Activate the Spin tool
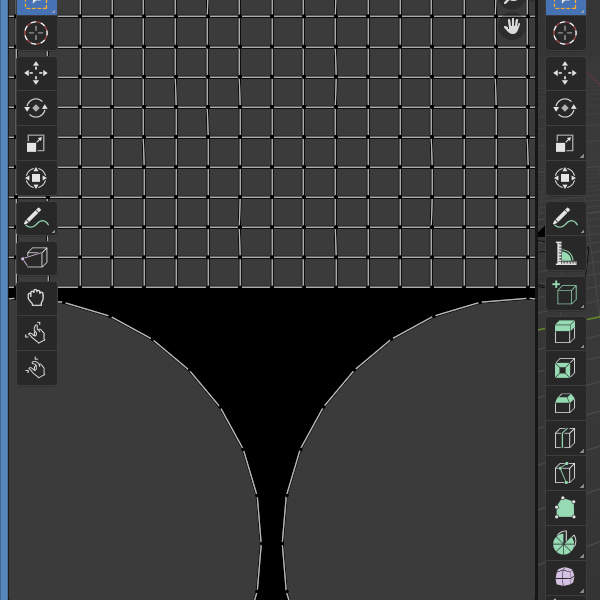 [x=565, y=543]
